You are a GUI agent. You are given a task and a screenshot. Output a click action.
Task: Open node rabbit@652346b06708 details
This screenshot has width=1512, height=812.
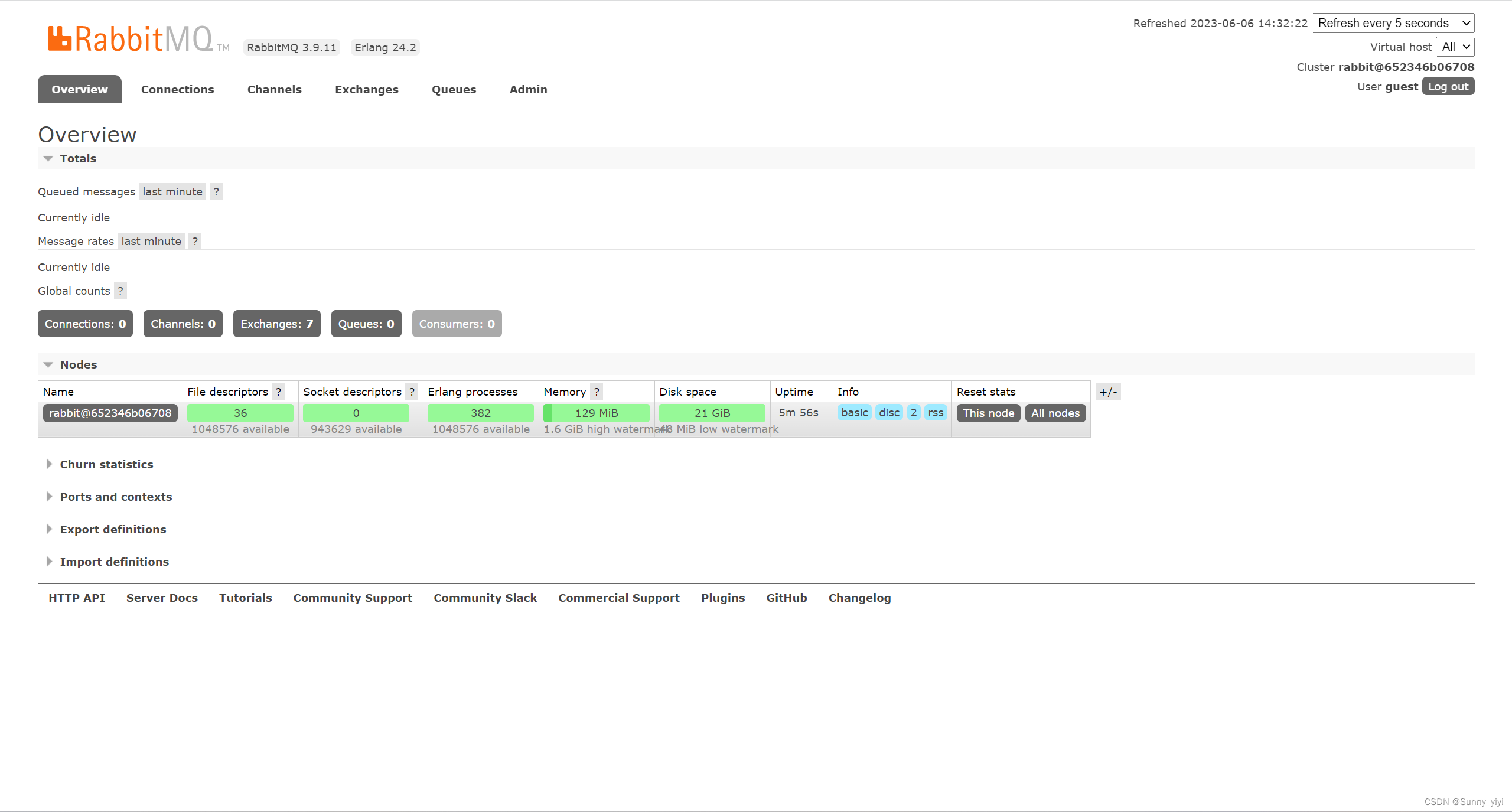[110, 413]
